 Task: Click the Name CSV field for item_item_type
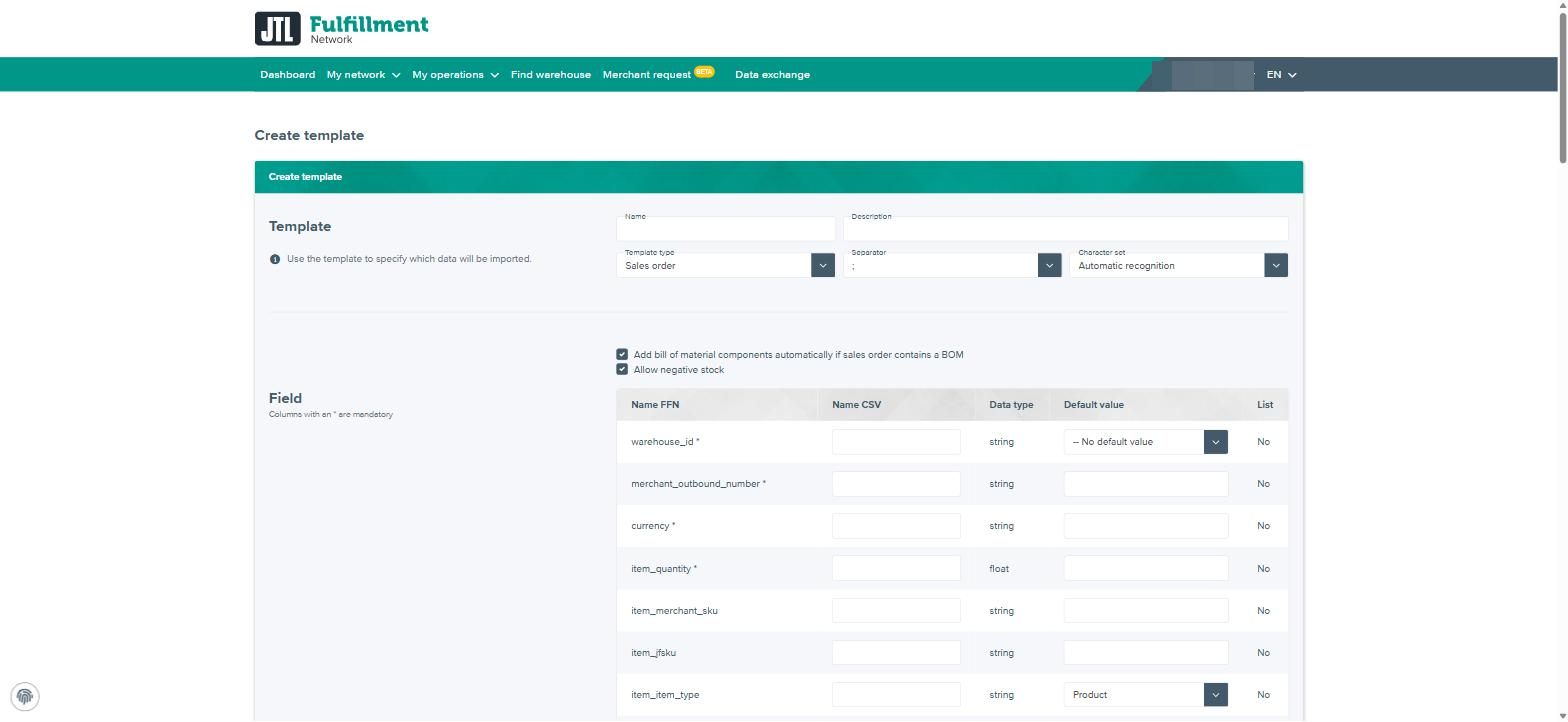point(896,695)
